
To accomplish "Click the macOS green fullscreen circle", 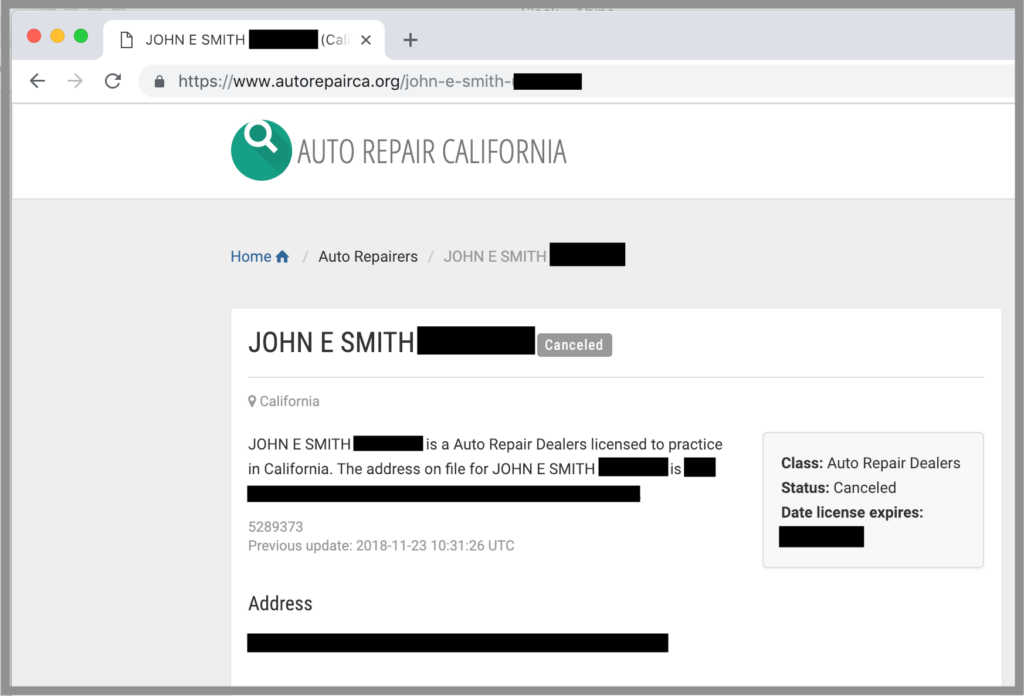I will 81,33.
